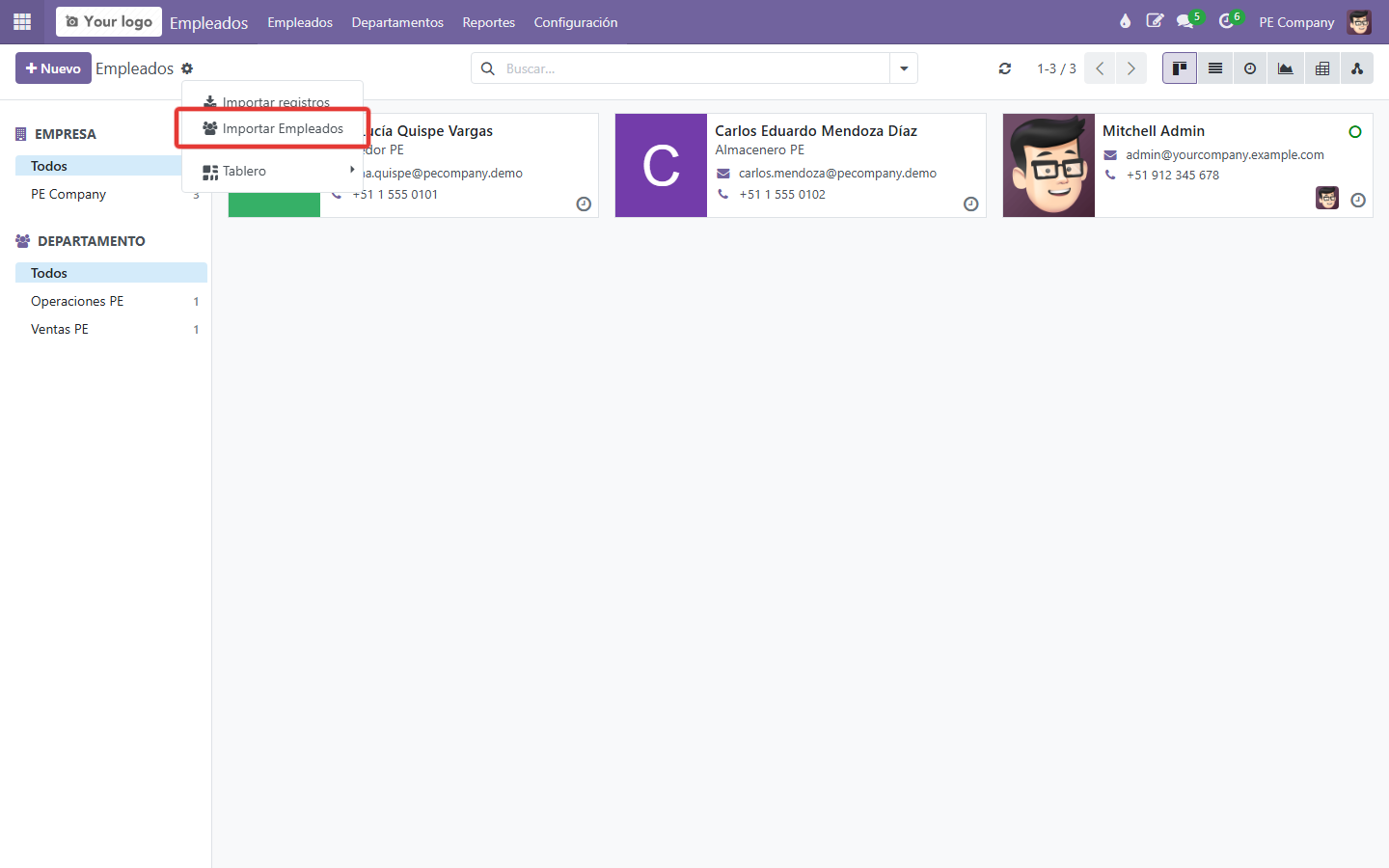Switch to hierarchy organization view

[1357, 68]
